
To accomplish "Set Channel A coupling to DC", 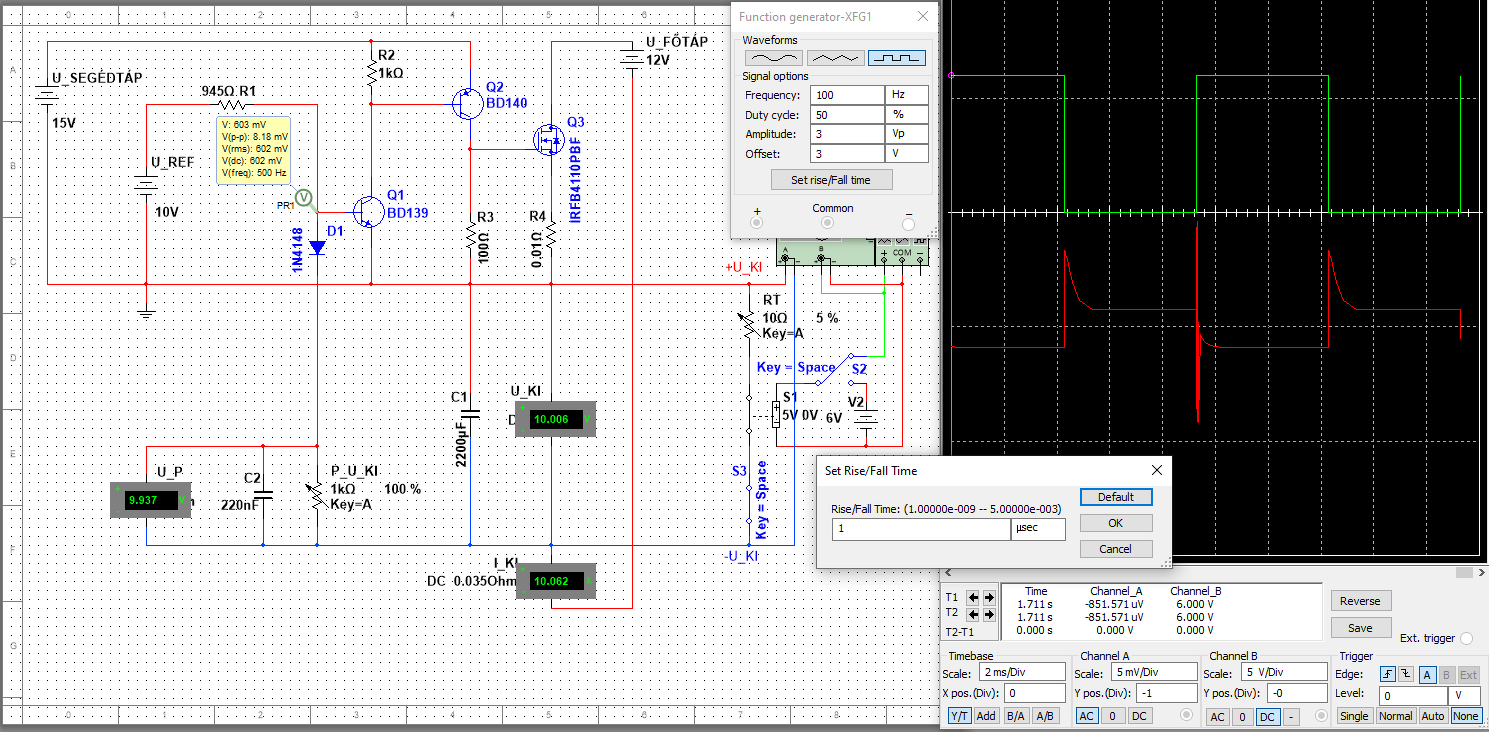I will coord(1139,716).
